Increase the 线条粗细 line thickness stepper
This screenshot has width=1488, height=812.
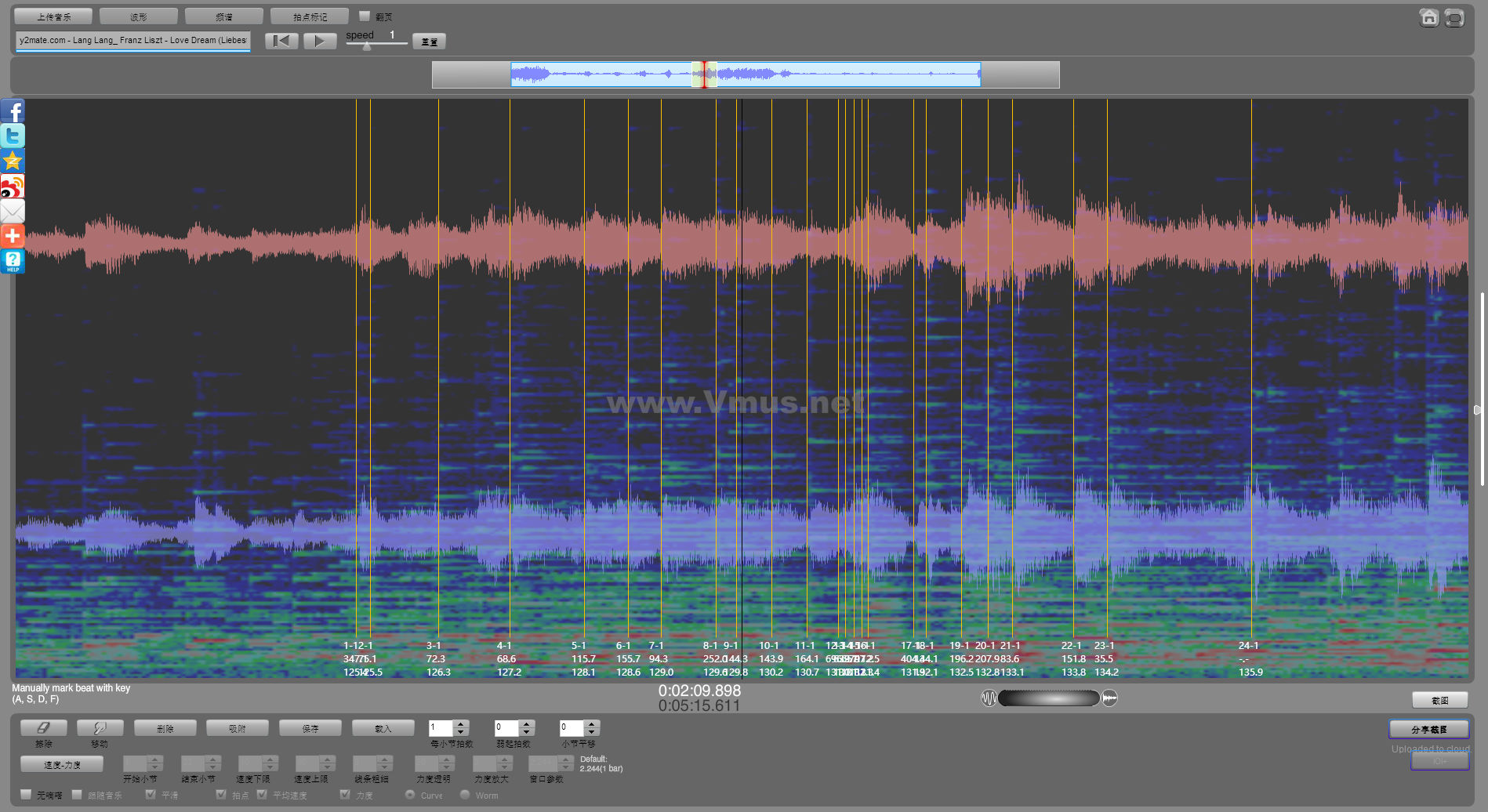(x=384, y=759)
